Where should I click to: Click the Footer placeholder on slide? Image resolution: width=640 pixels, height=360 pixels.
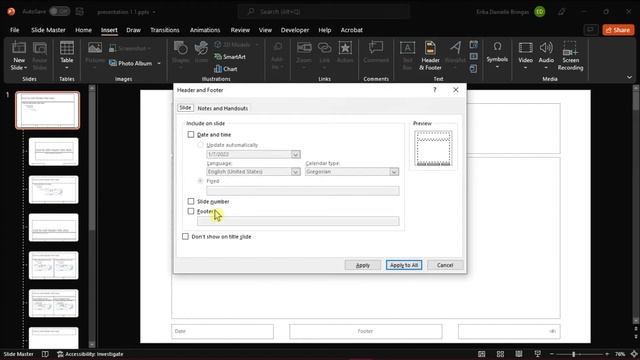coord(365,331)
